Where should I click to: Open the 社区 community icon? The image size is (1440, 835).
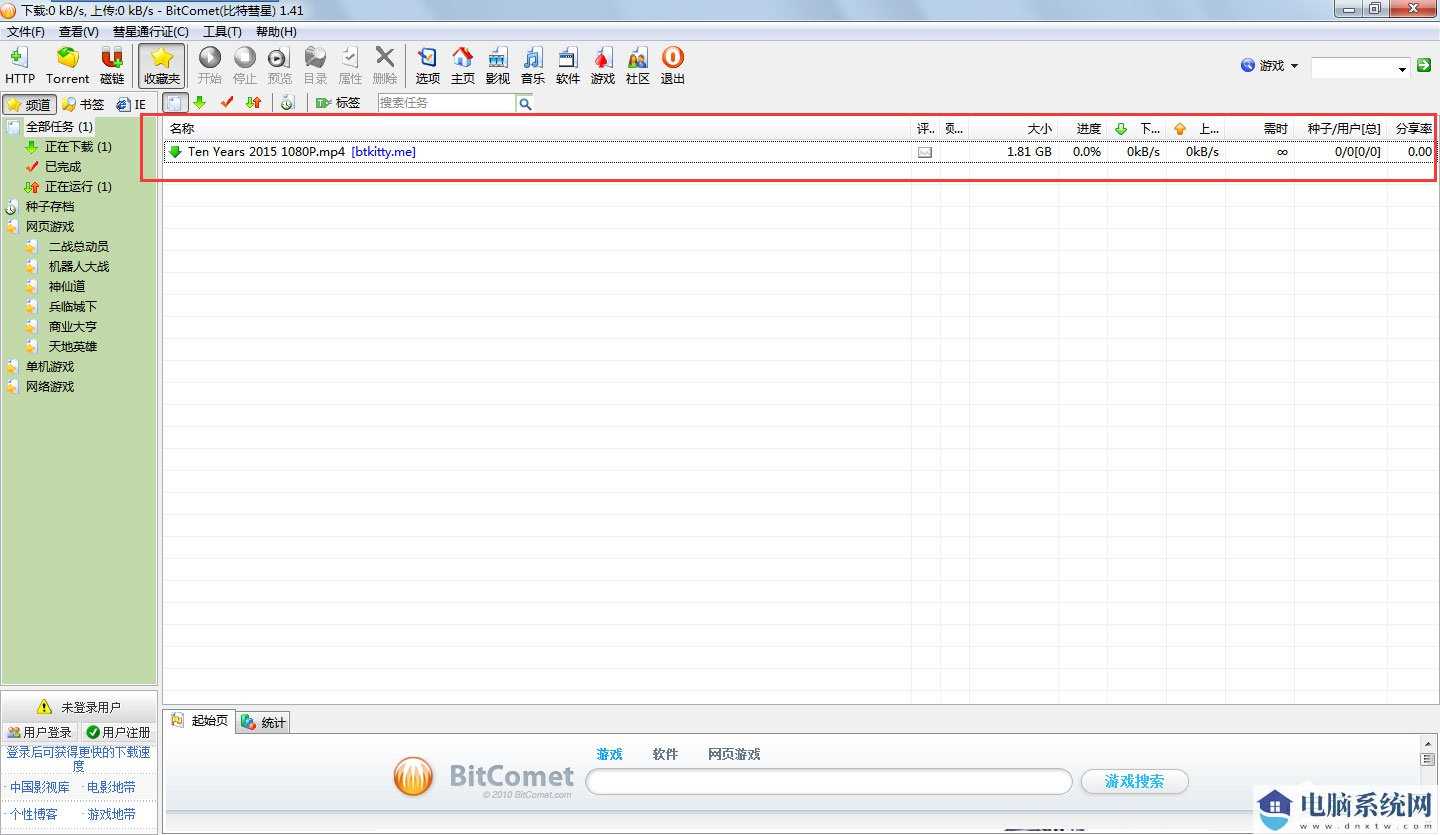(x=637, y=65)
